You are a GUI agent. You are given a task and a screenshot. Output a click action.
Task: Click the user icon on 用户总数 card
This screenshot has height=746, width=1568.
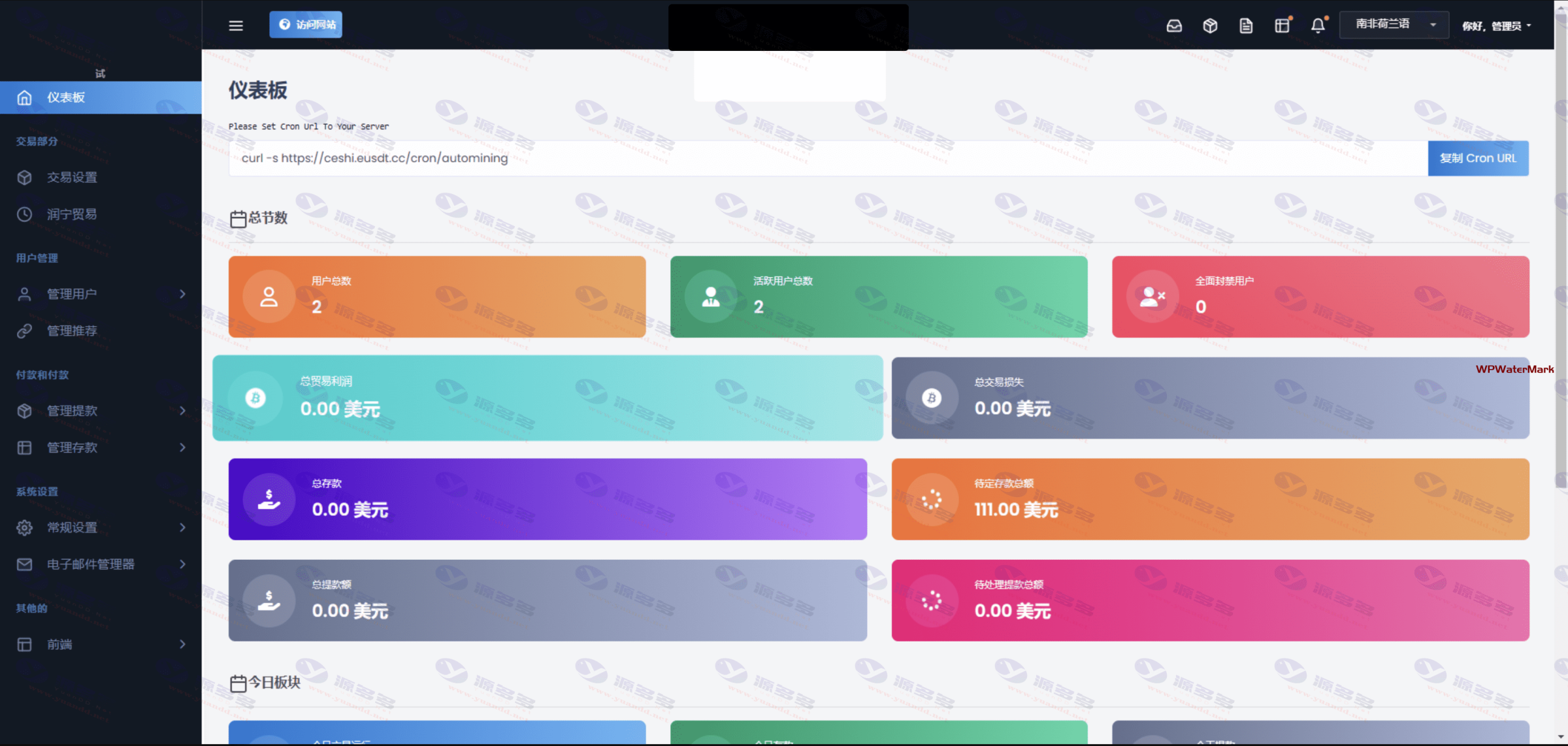(269, 297)
